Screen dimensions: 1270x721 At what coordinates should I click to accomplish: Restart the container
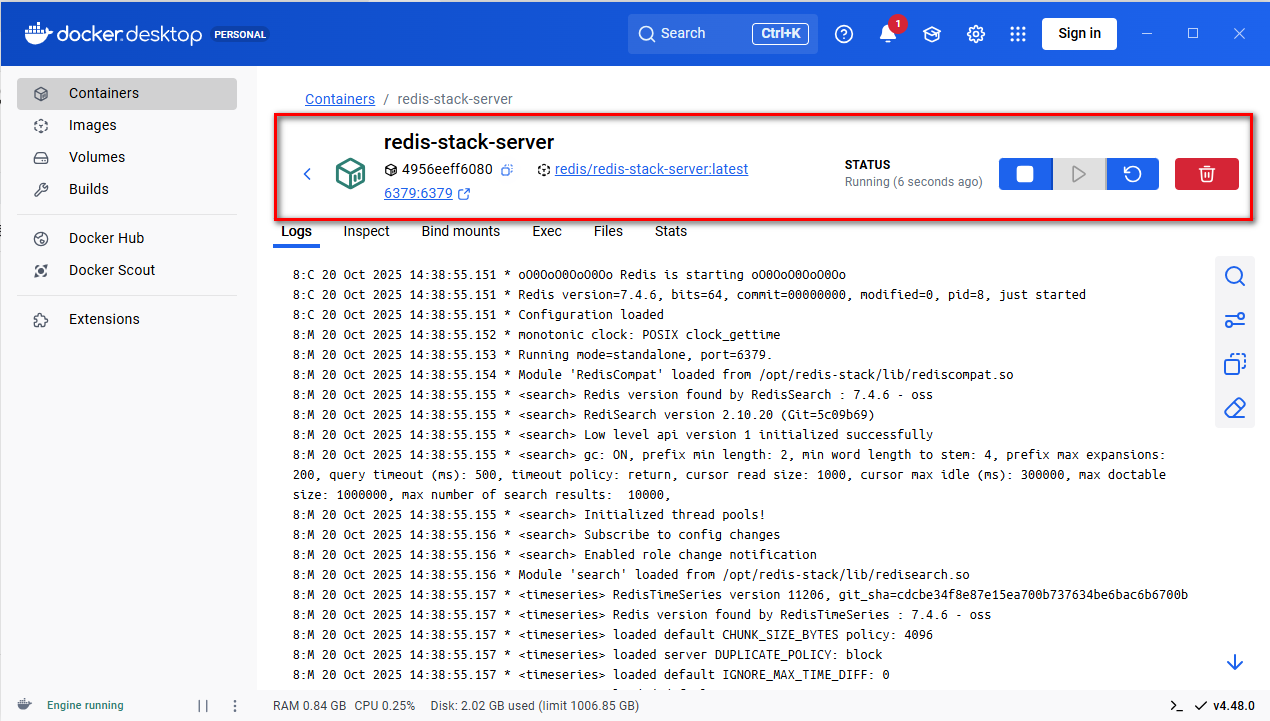pyautogui.click(x=1132, y=174)
